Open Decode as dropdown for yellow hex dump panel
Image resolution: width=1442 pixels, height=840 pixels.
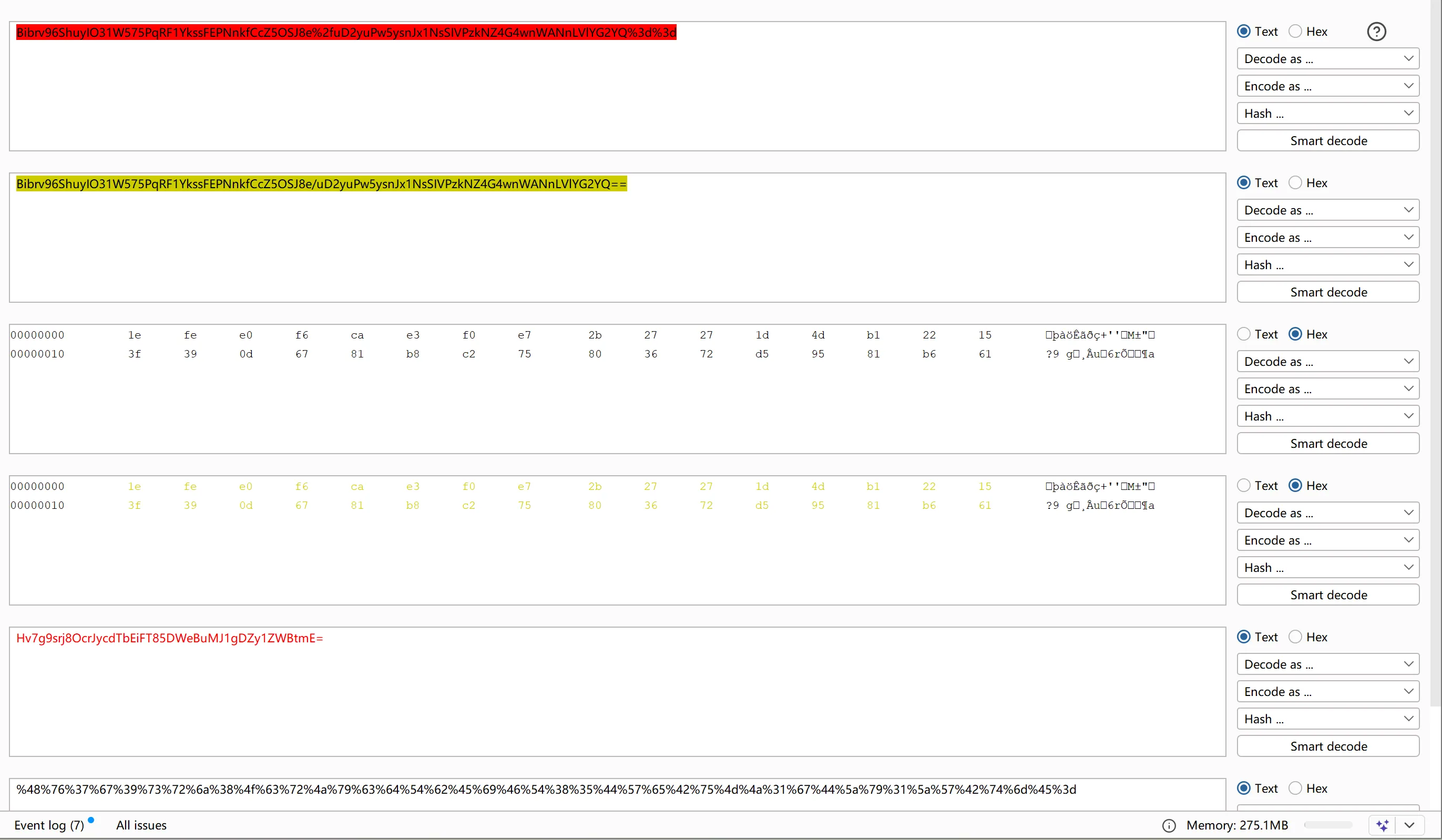(1327, 513)
